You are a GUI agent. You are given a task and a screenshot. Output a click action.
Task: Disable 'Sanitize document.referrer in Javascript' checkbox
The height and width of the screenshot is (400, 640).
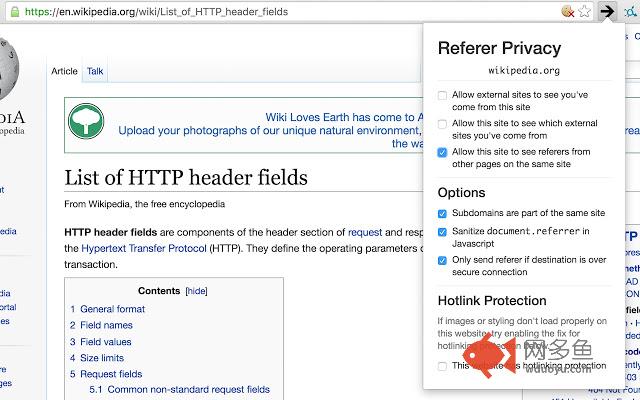point(442,232)
